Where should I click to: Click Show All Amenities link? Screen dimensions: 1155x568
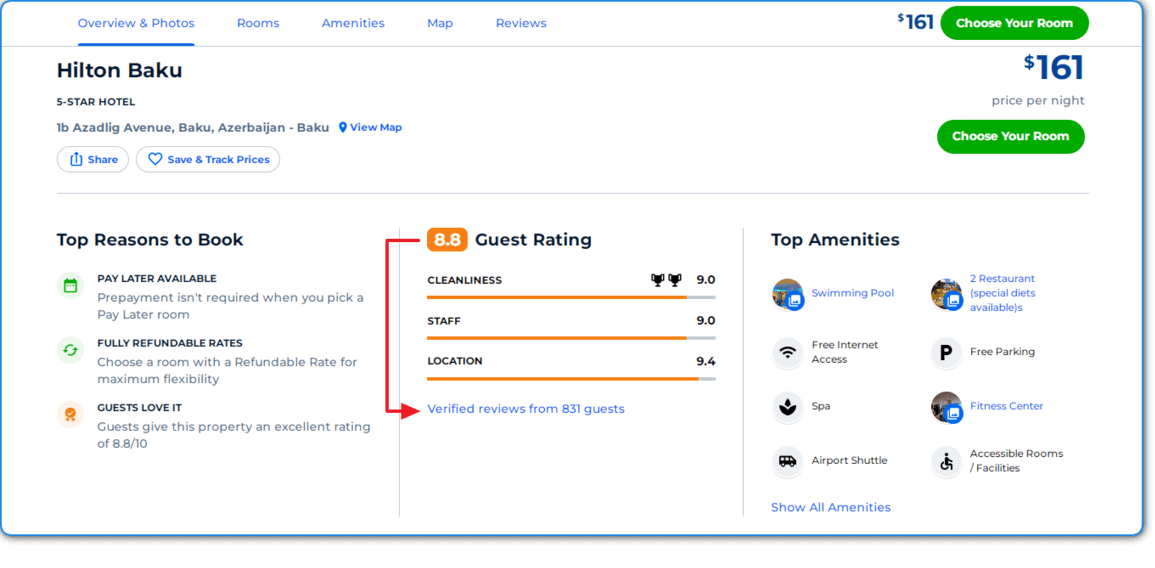tap(831, 508)
